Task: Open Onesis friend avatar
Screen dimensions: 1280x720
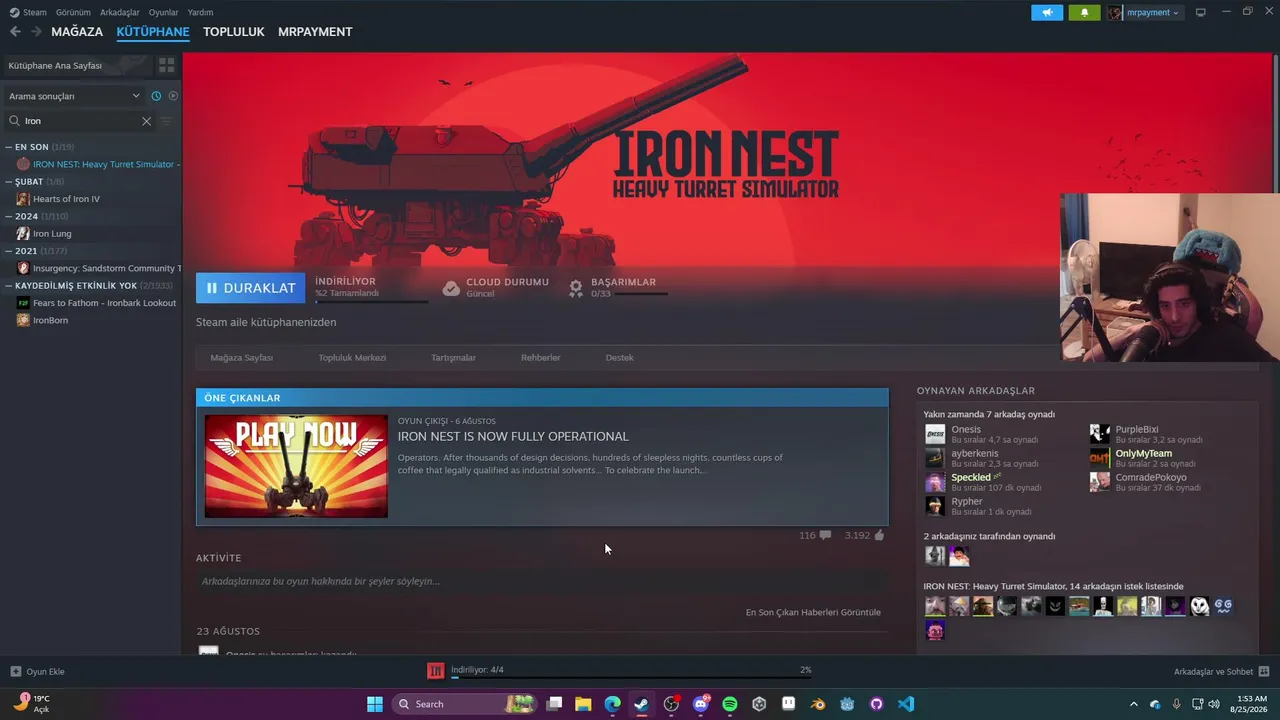Action: point(935,434)
